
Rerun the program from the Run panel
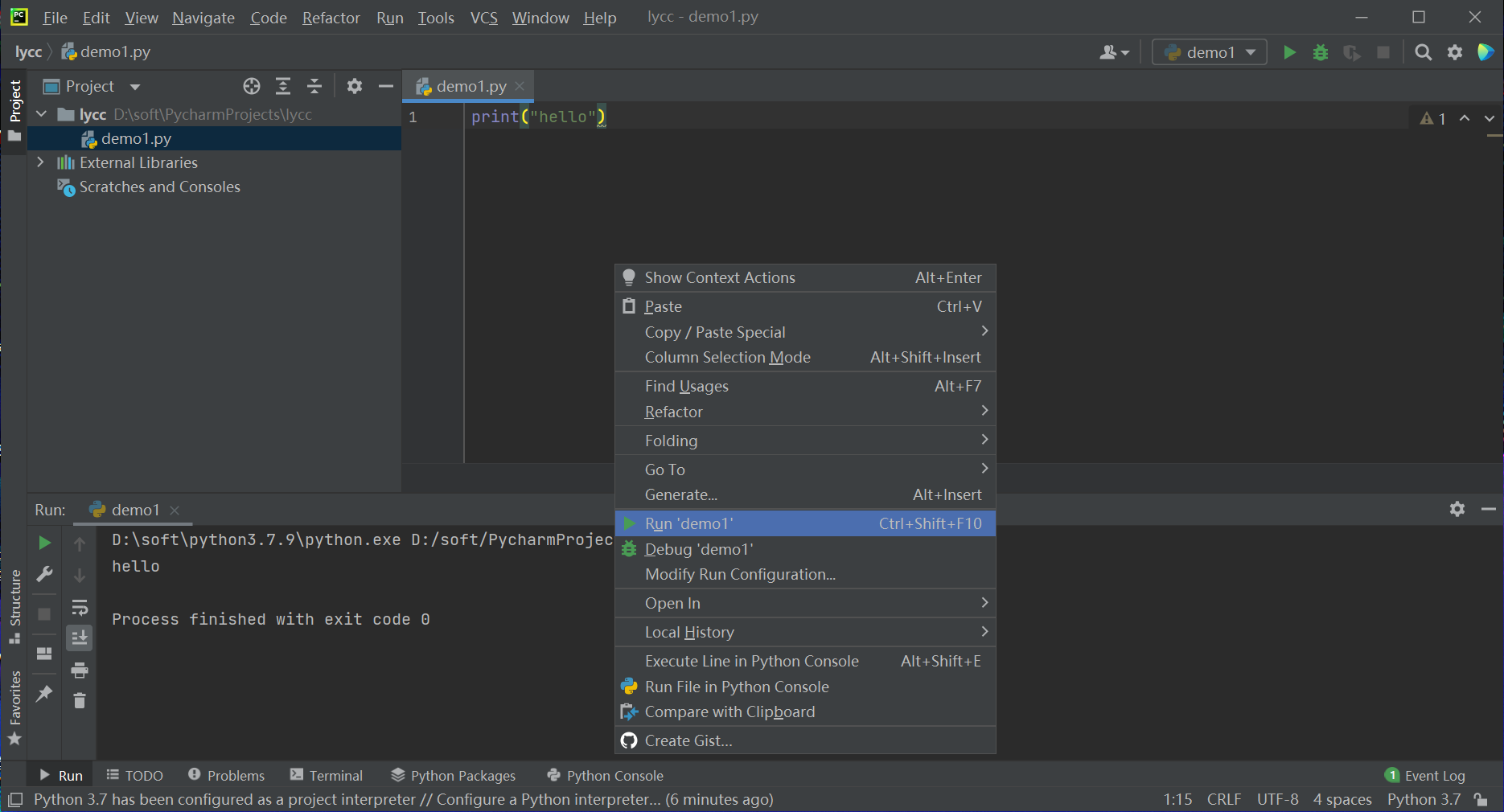[45, 543]
